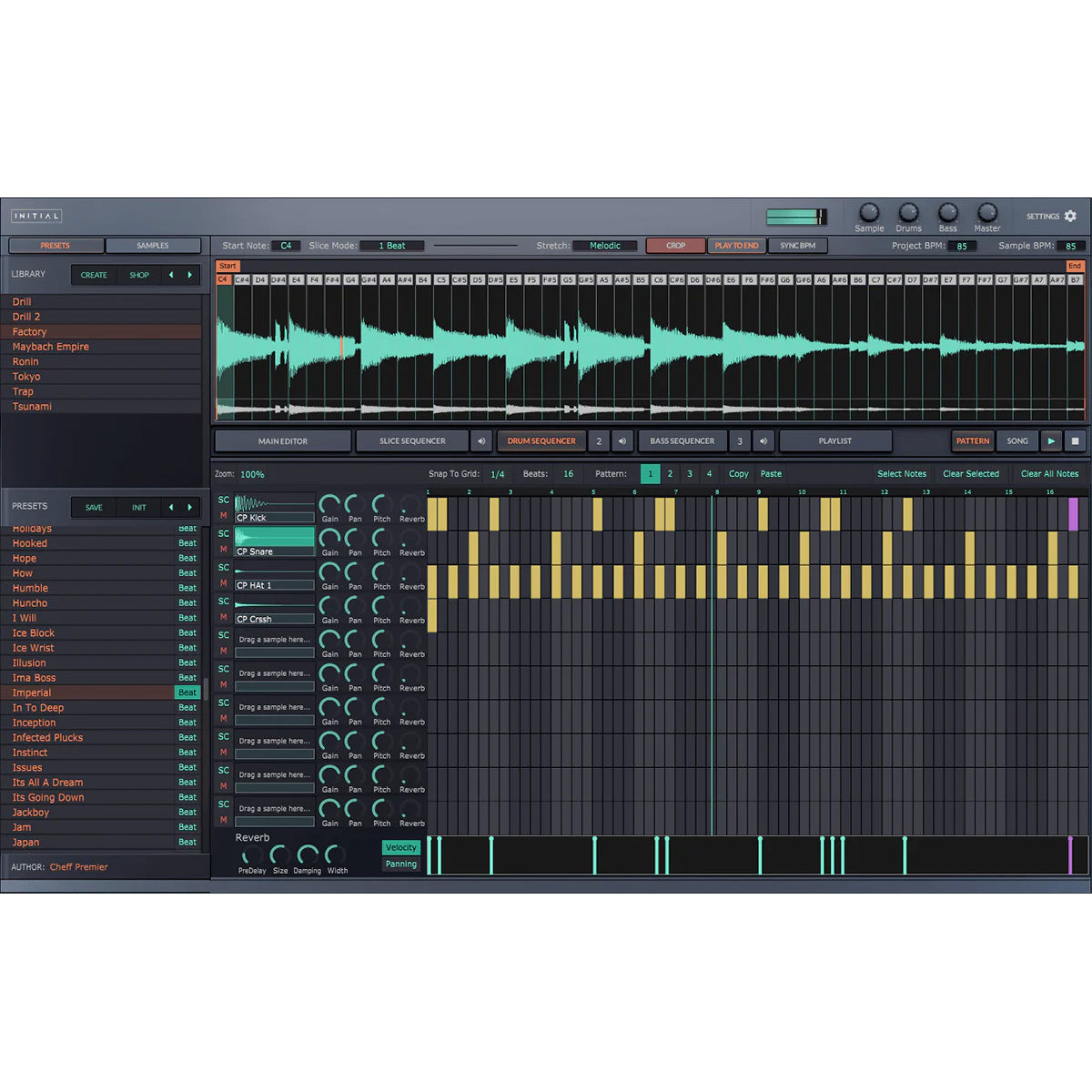
Task: Mute the CP Kick track
Action: pos(224,516)
